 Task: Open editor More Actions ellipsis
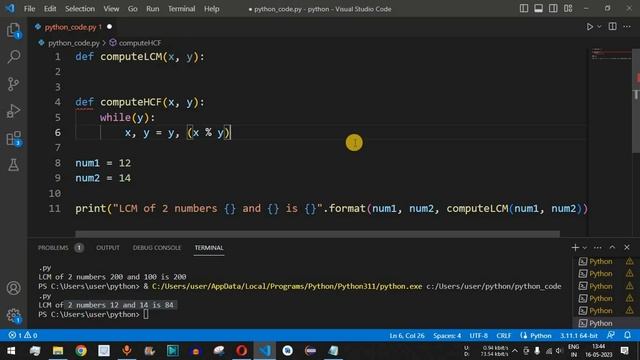tap(627, 27)
